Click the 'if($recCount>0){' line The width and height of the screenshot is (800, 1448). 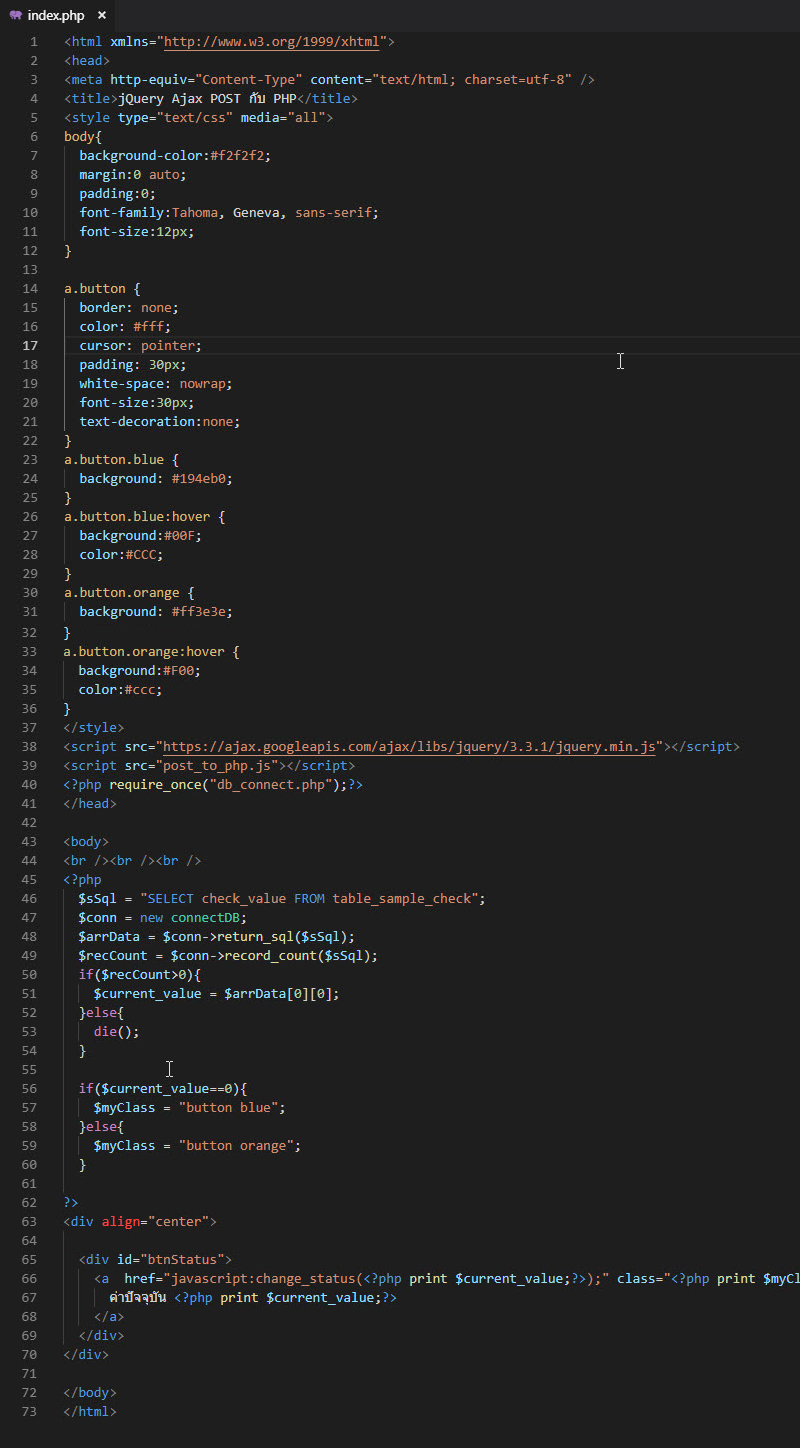[141, 975]
